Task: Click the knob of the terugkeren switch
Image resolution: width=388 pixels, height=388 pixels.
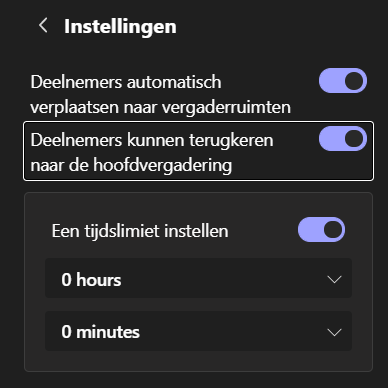Action: [x=354, y=139]
